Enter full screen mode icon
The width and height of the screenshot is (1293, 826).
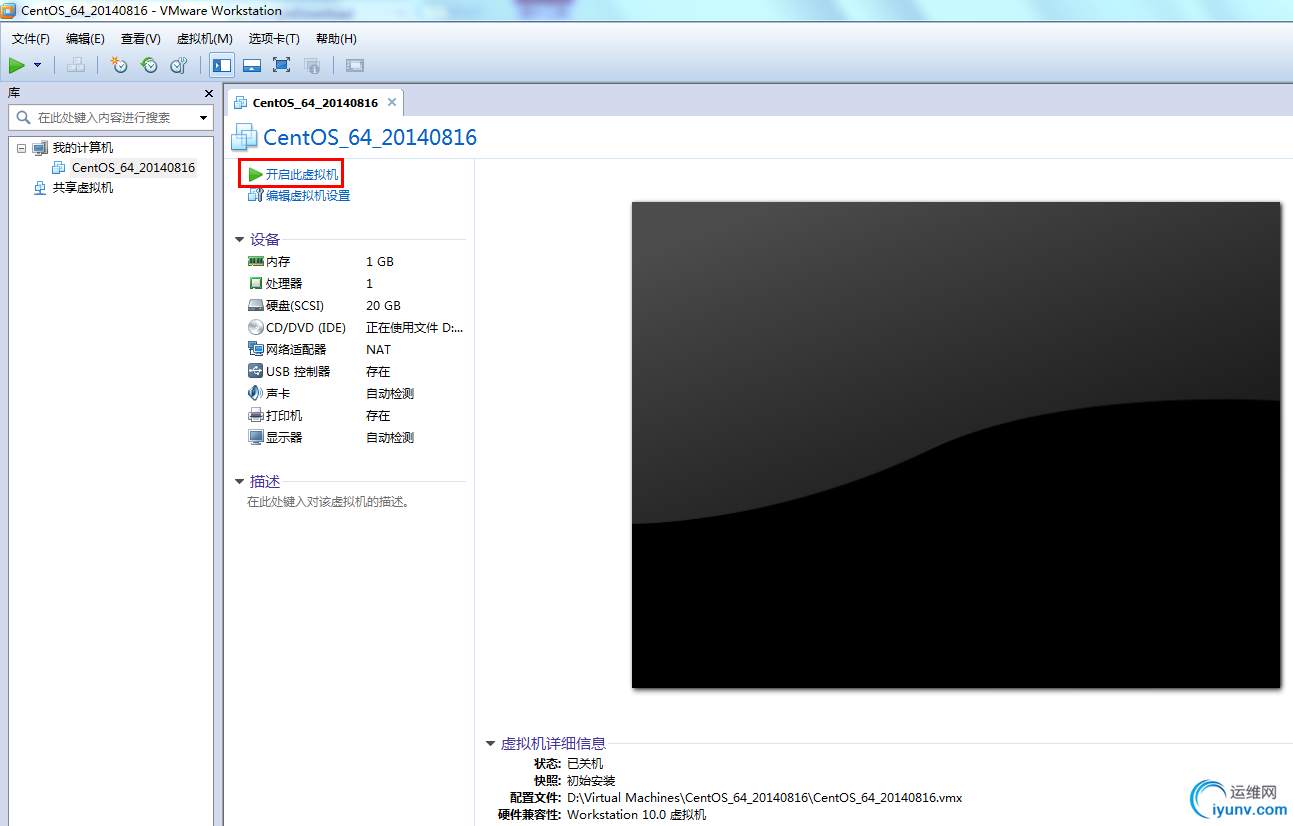[x=281, y=65]
